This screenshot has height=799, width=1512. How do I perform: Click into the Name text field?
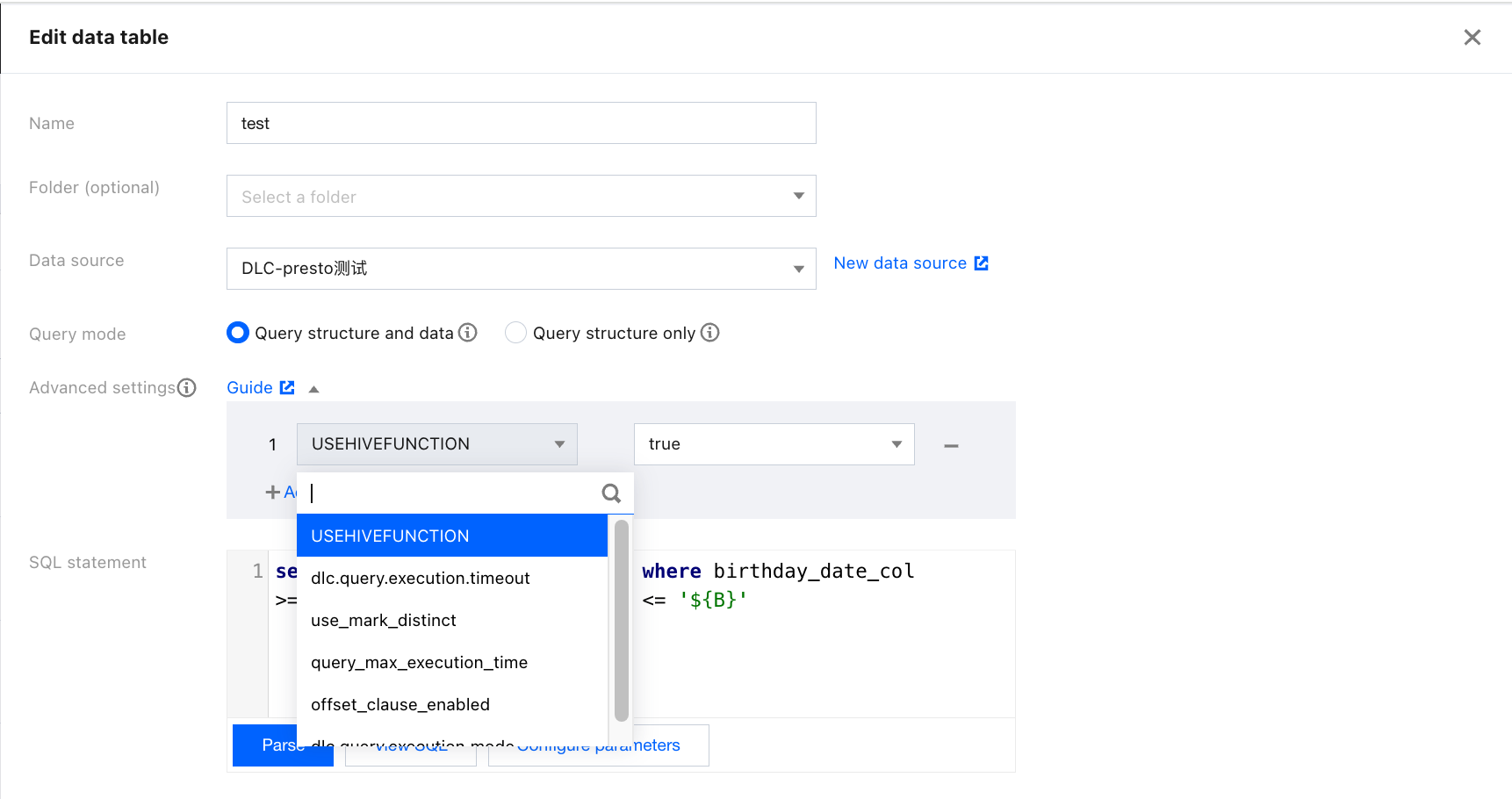click(x=521, y=124)
